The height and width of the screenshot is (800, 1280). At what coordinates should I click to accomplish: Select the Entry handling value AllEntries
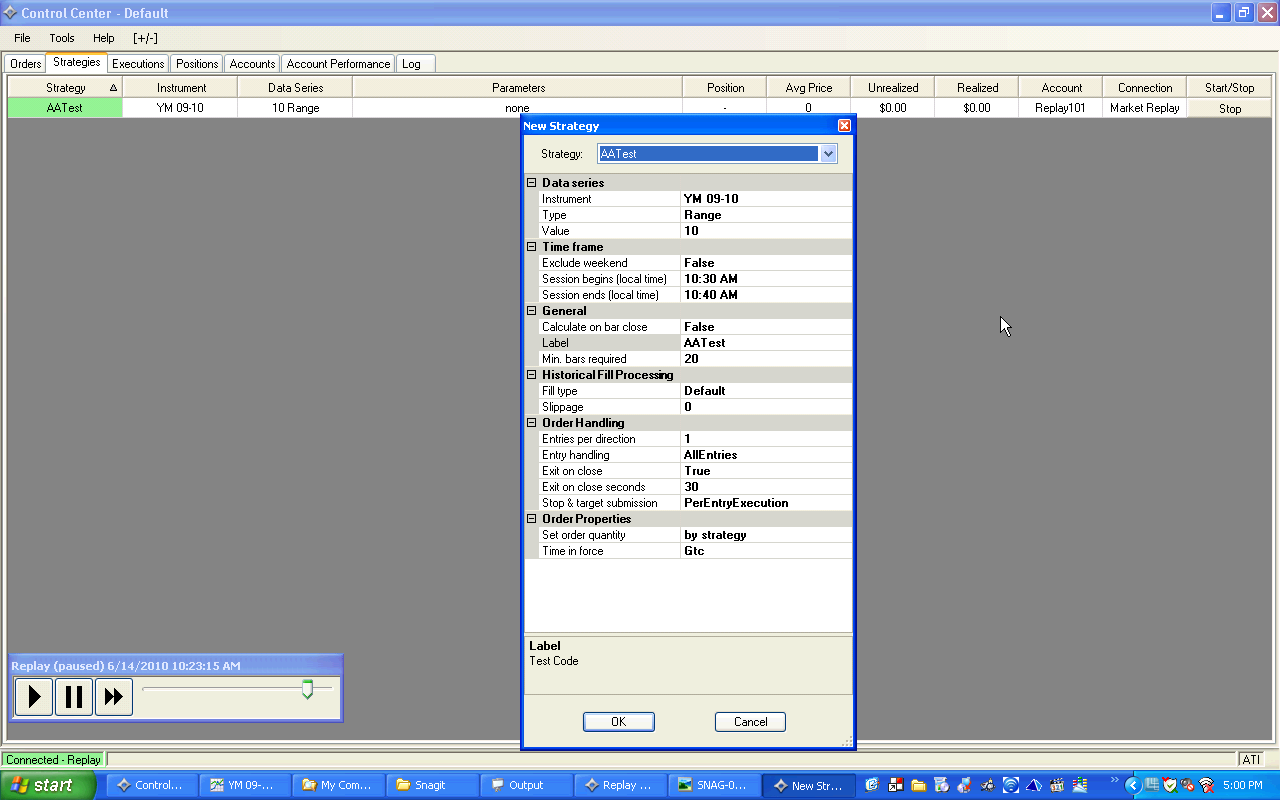tap(766, 455)
